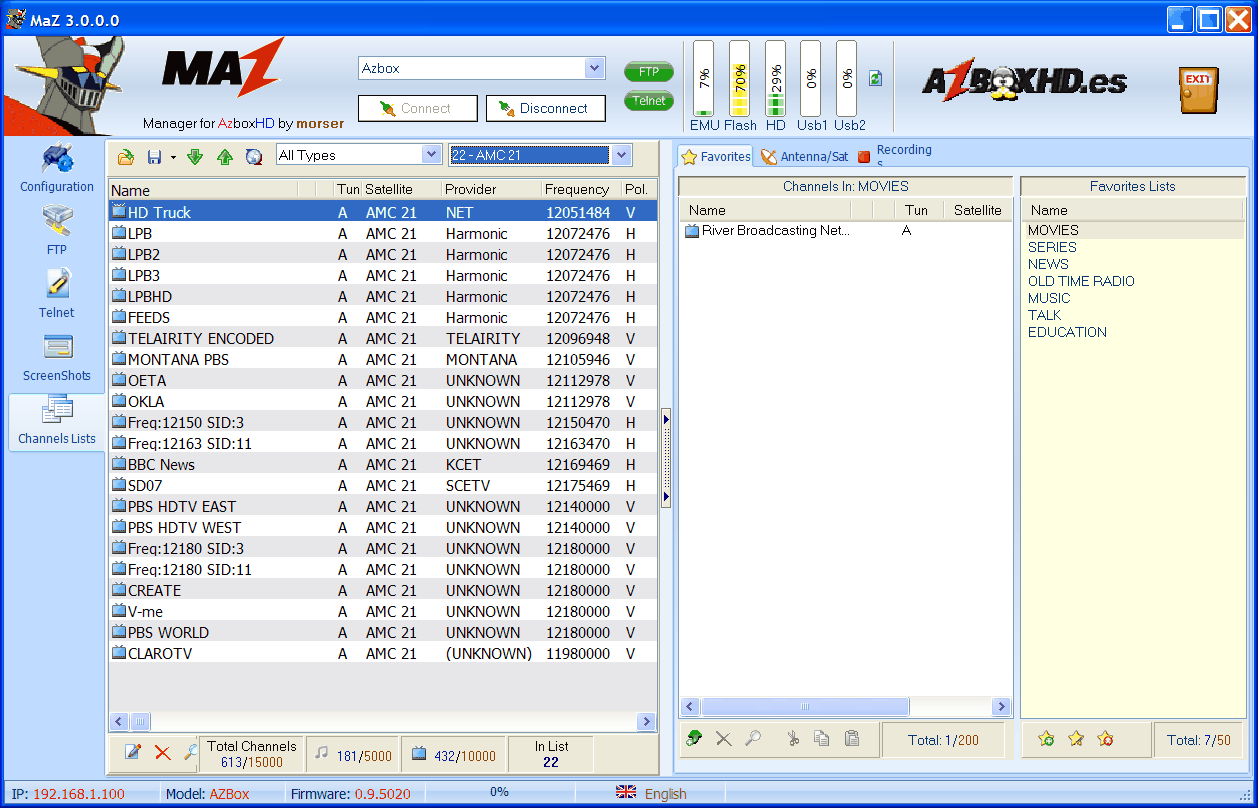The height and width of the screenshot is (808, 1258).
Task: Open Channels Lists in the sidebar
Action: coord(57,421)
